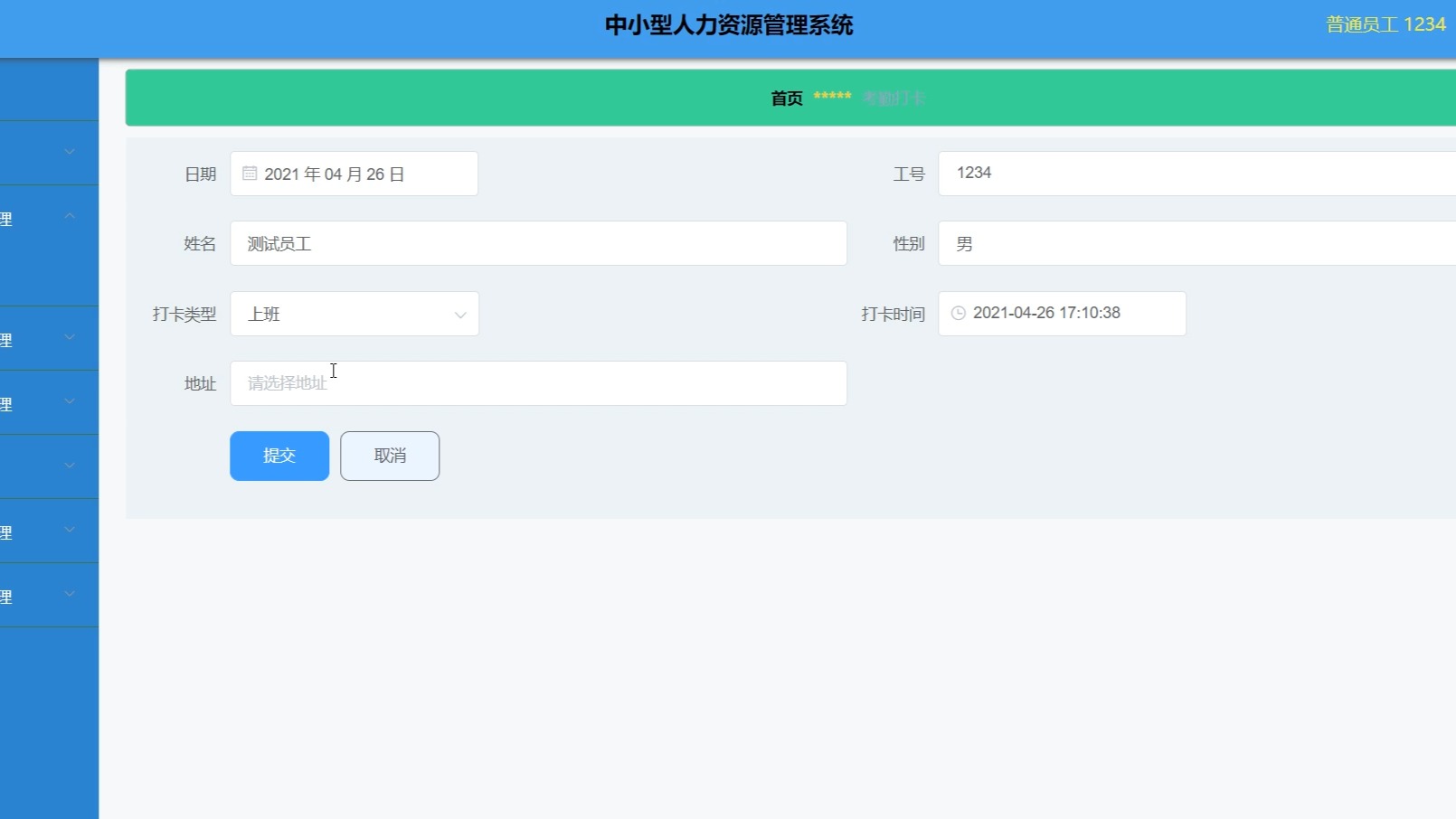Click the 地址 field label
Image resolution: width=1456 pixels, height=819 pixels.
[x=201, y=384]
